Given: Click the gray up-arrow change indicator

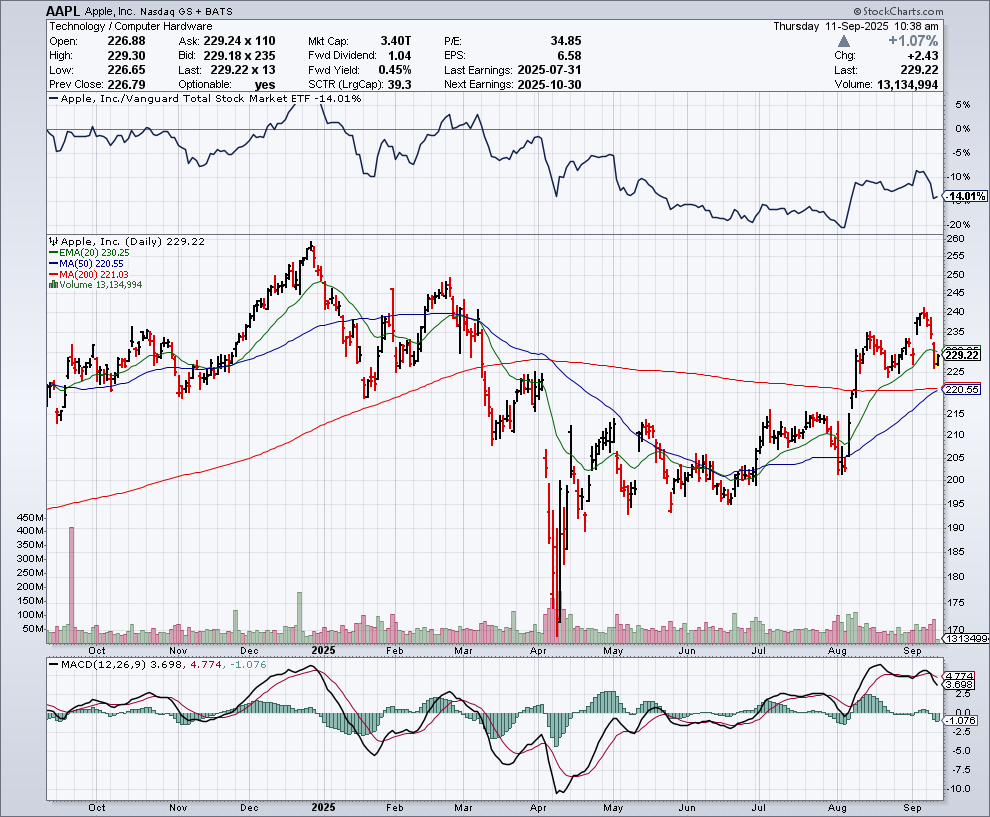Looking at the screenshot, I should (x=844, y=41).
